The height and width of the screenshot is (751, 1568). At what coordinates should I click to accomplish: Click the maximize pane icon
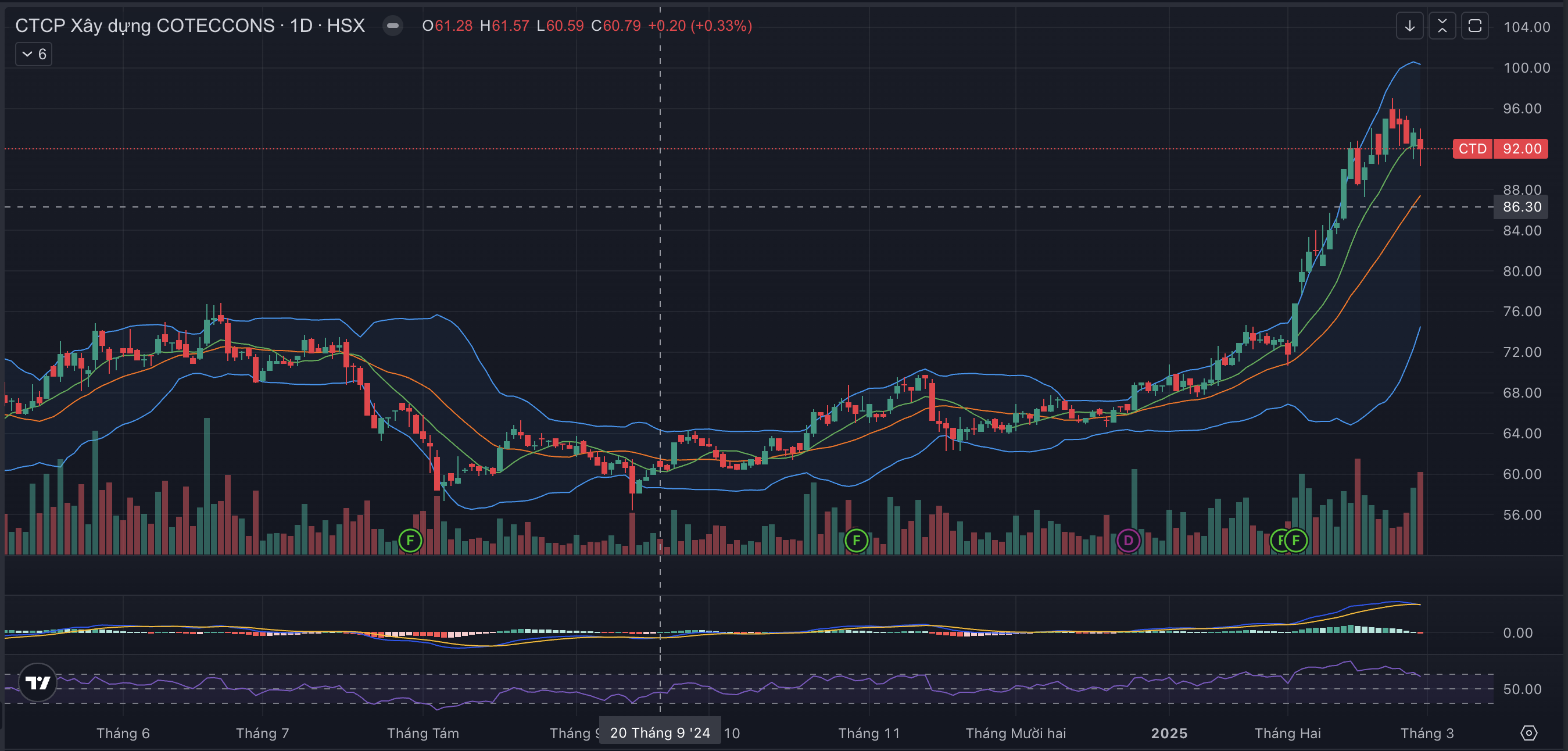1474,26
